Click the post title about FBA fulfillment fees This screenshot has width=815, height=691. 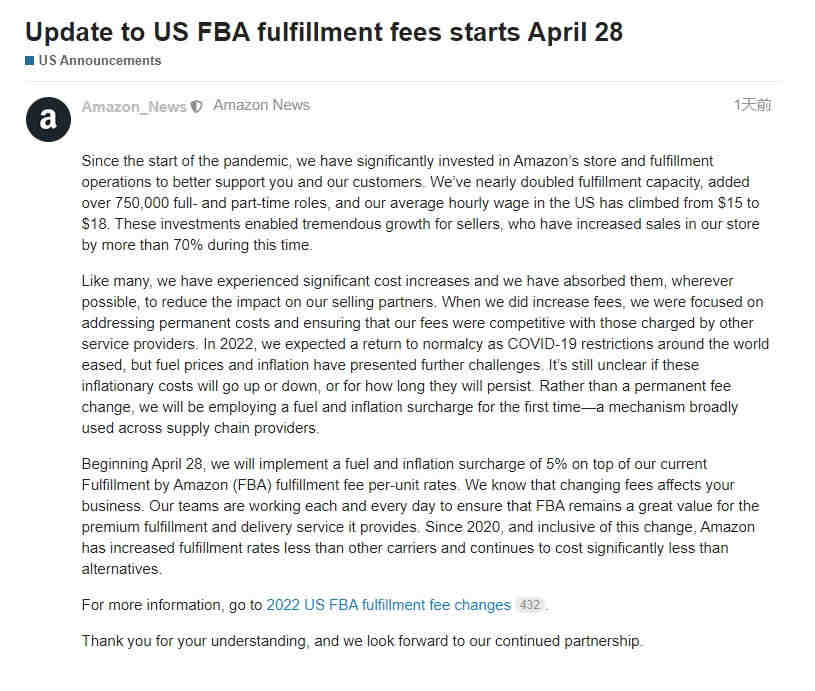pyautogui.click(x=324, y=32)
